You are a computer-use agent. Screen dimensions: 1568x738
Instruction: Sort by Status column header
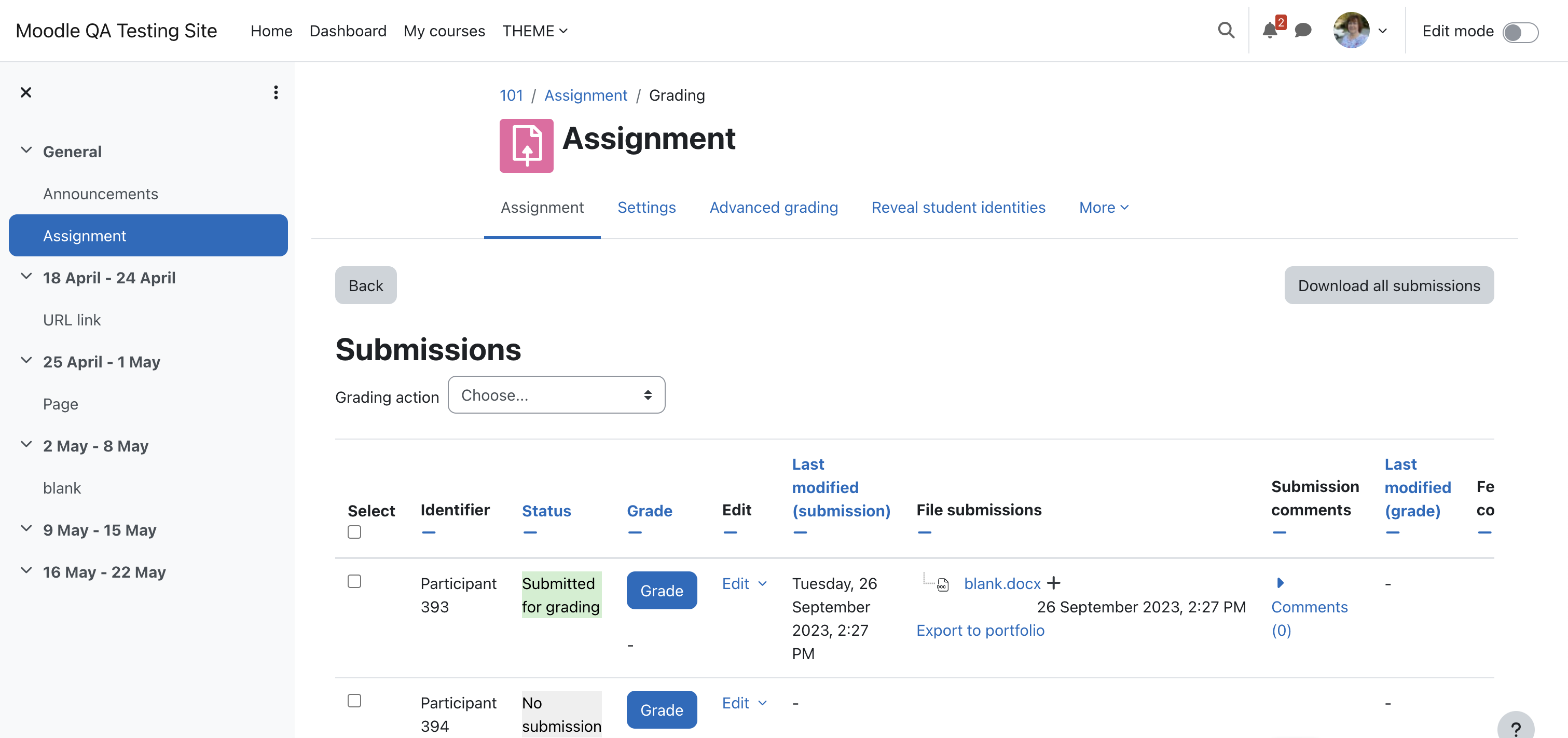[x=546, y=511]
